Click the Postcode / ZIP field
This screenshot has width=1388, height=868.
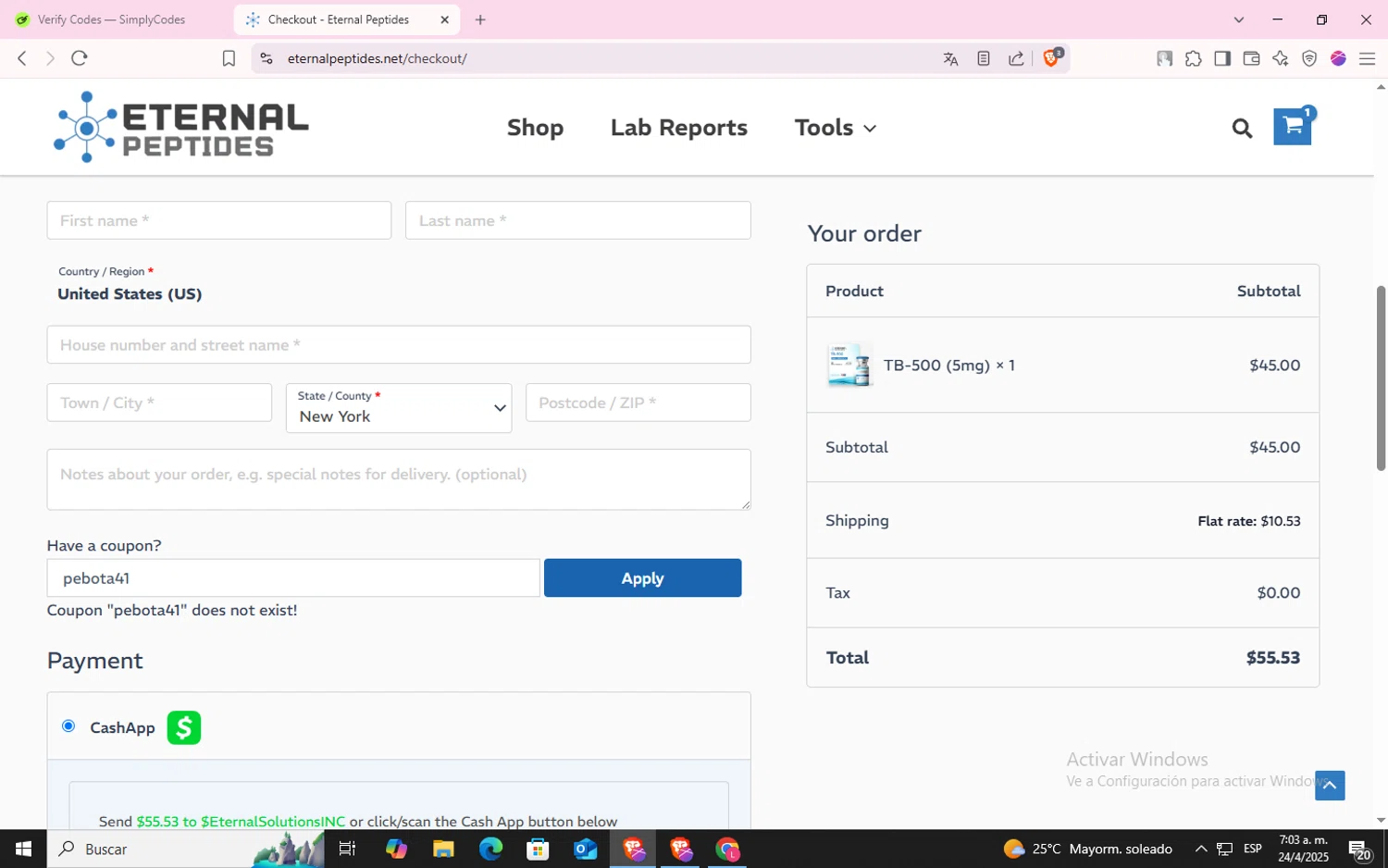tap(638, 403)
